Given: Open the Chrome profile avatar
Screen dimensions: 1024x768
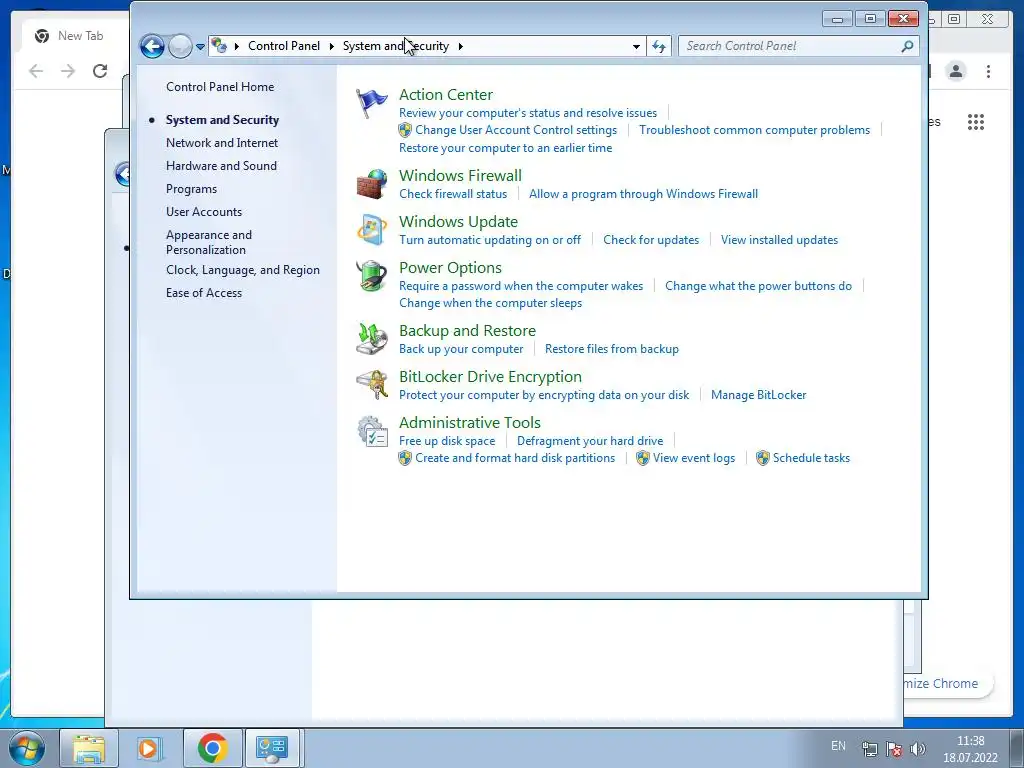Looking at the screenshot, I should click(956, 71).
